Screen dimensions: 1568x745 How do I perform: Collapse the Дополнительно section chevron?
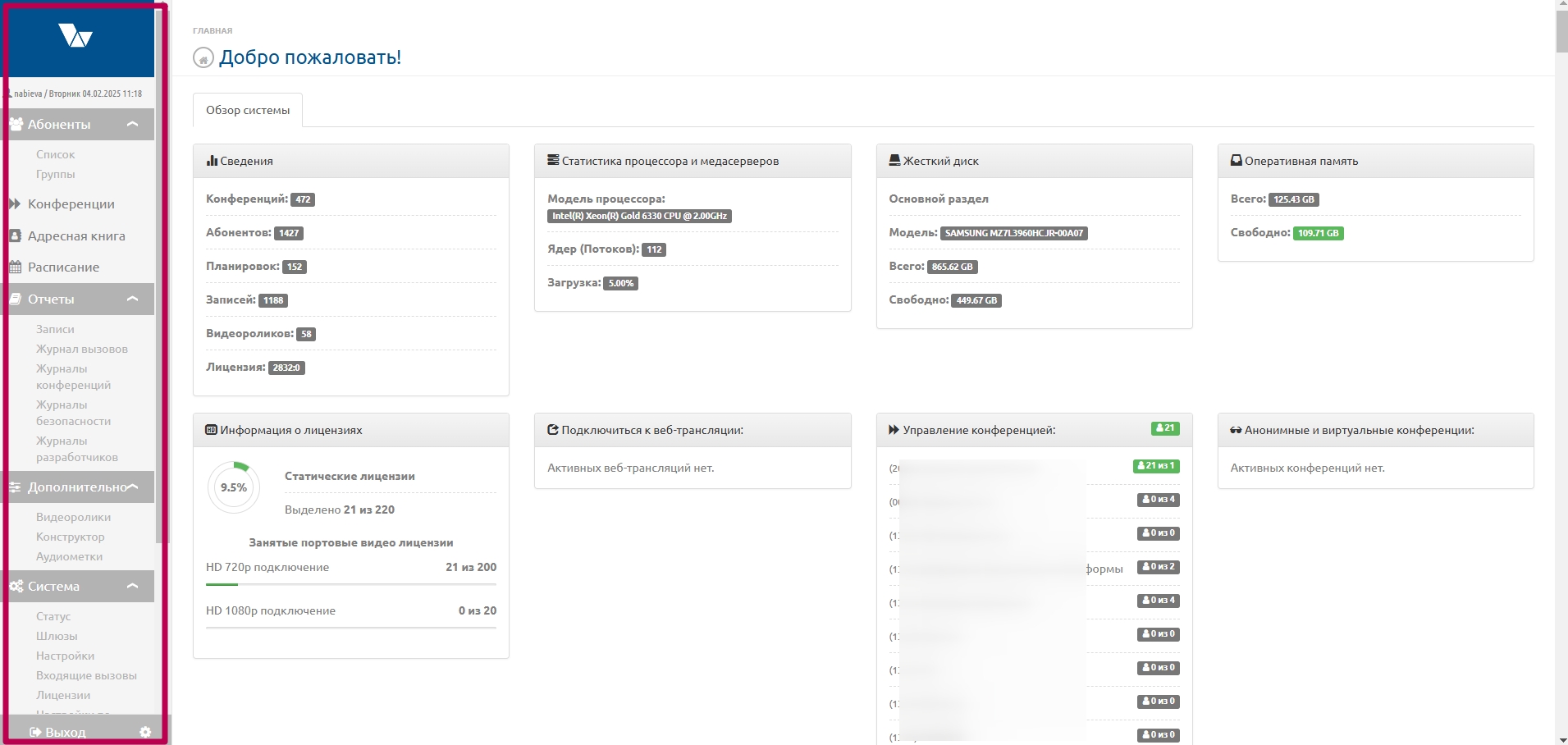(x=132, y=487)
